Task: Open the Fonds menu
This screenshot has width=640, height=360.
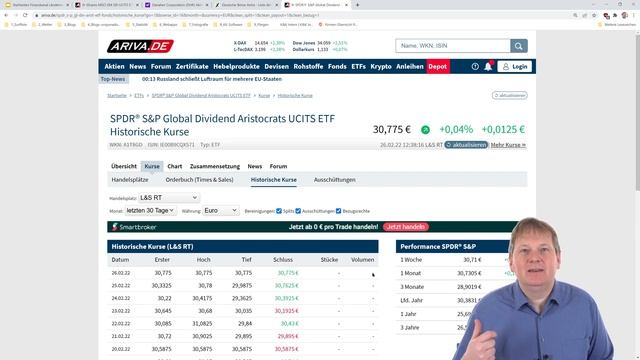Action: pyautogui.click(x=337, y=66)
